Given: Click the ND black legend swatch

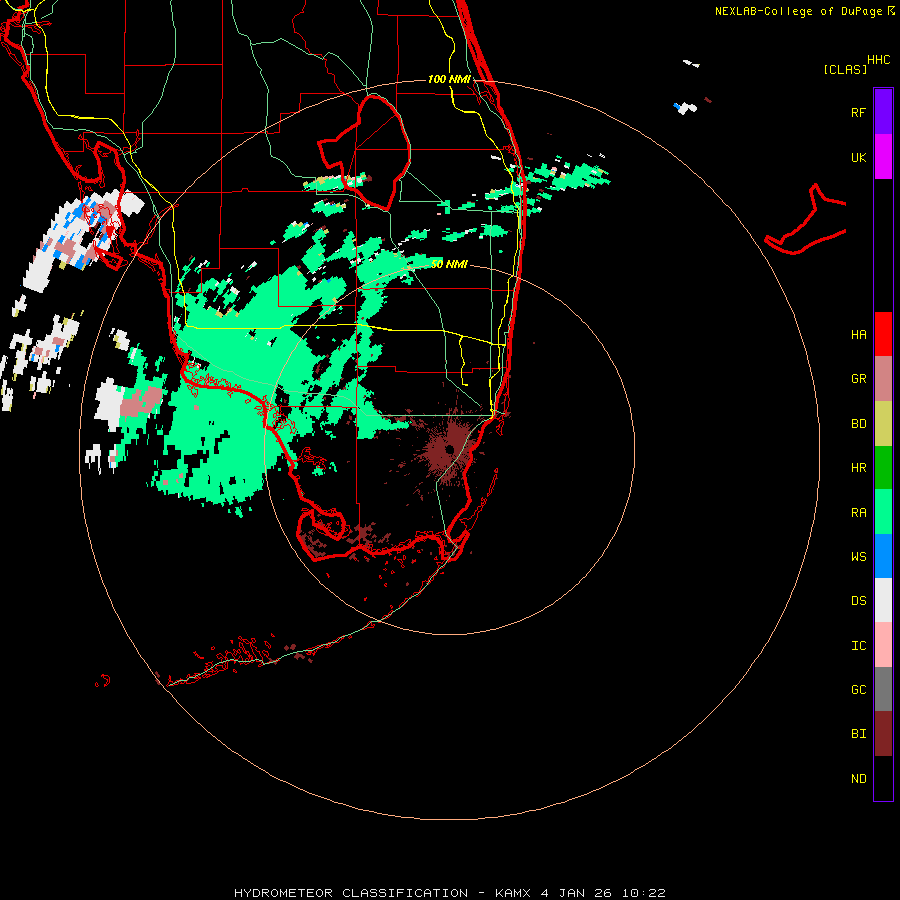Looking at the screenshot, I should tap(883, 778).
